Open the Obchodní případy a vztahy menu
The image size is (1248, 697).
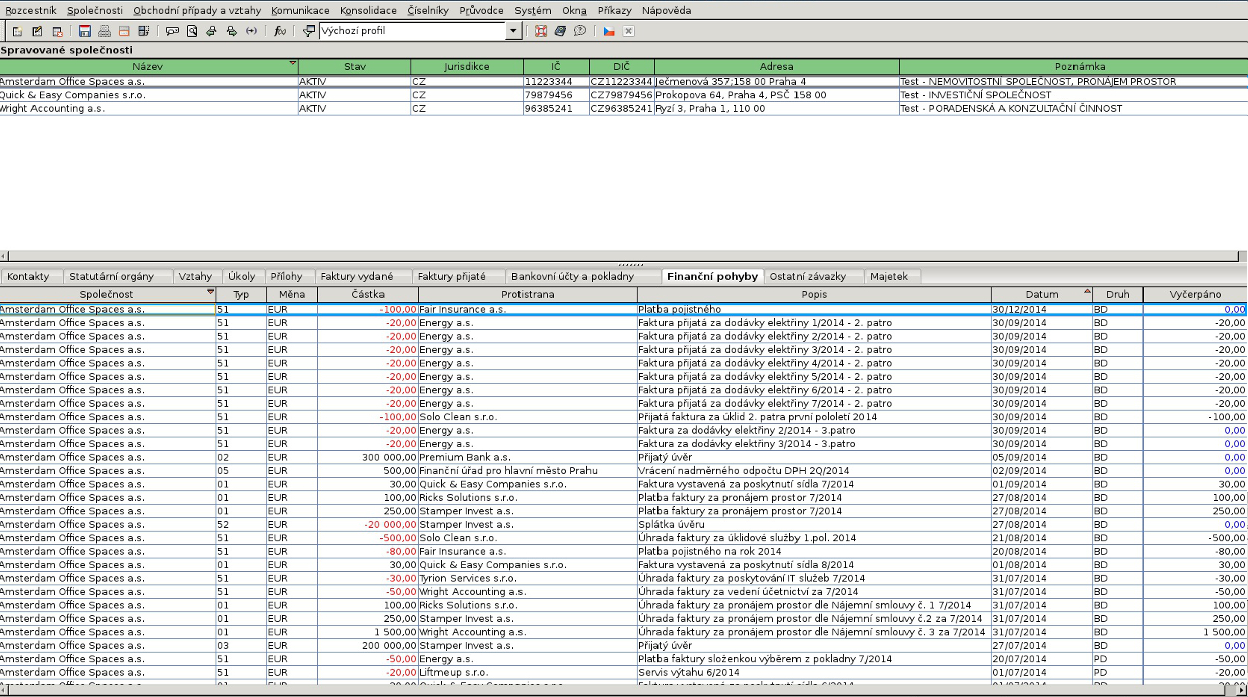[x=197, y=10]
